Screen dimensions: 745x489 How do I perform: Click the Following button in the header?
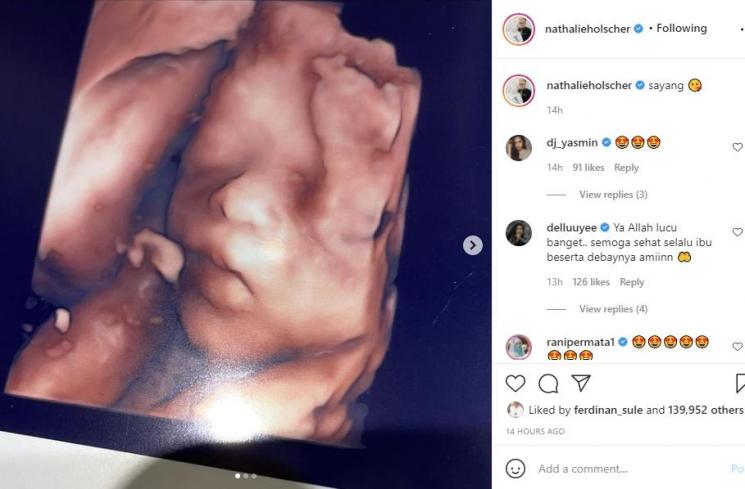[682, 29]
